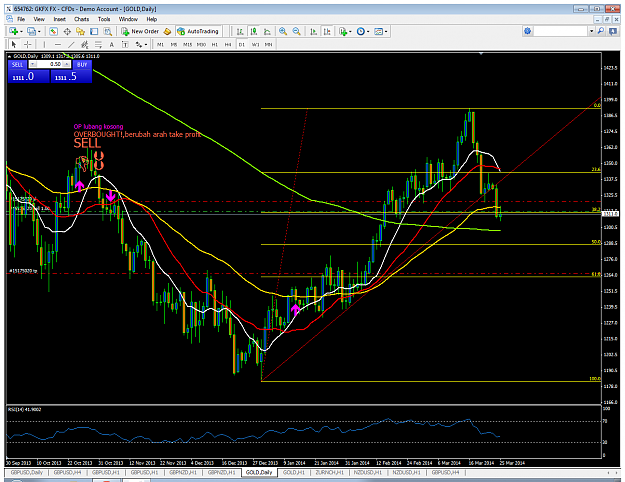Select the Text tool marked A
Viewport: 625px width, 482px height.
point(112,44)
